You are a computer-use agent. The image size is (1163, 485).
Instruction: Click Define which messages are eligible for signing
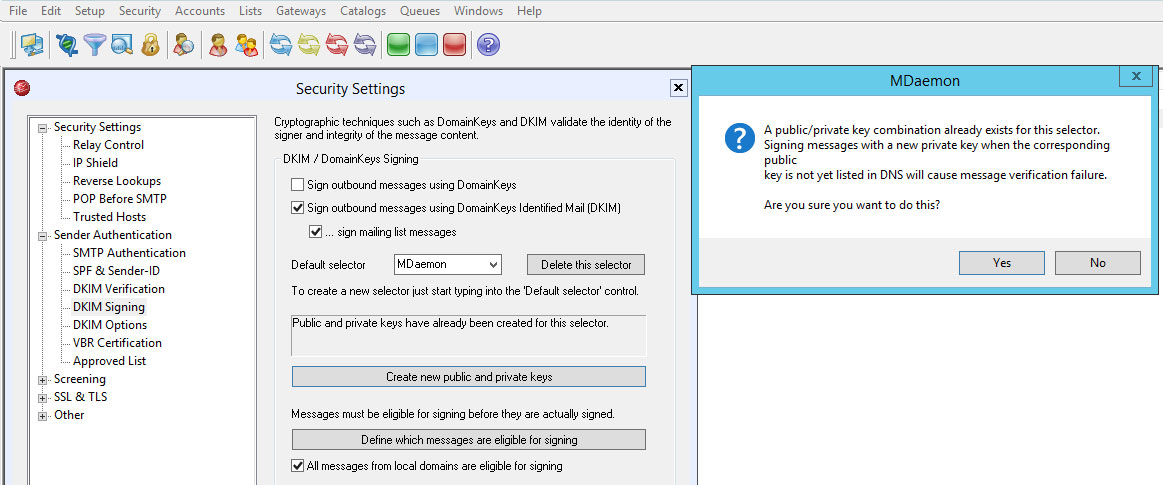[469, 440]
